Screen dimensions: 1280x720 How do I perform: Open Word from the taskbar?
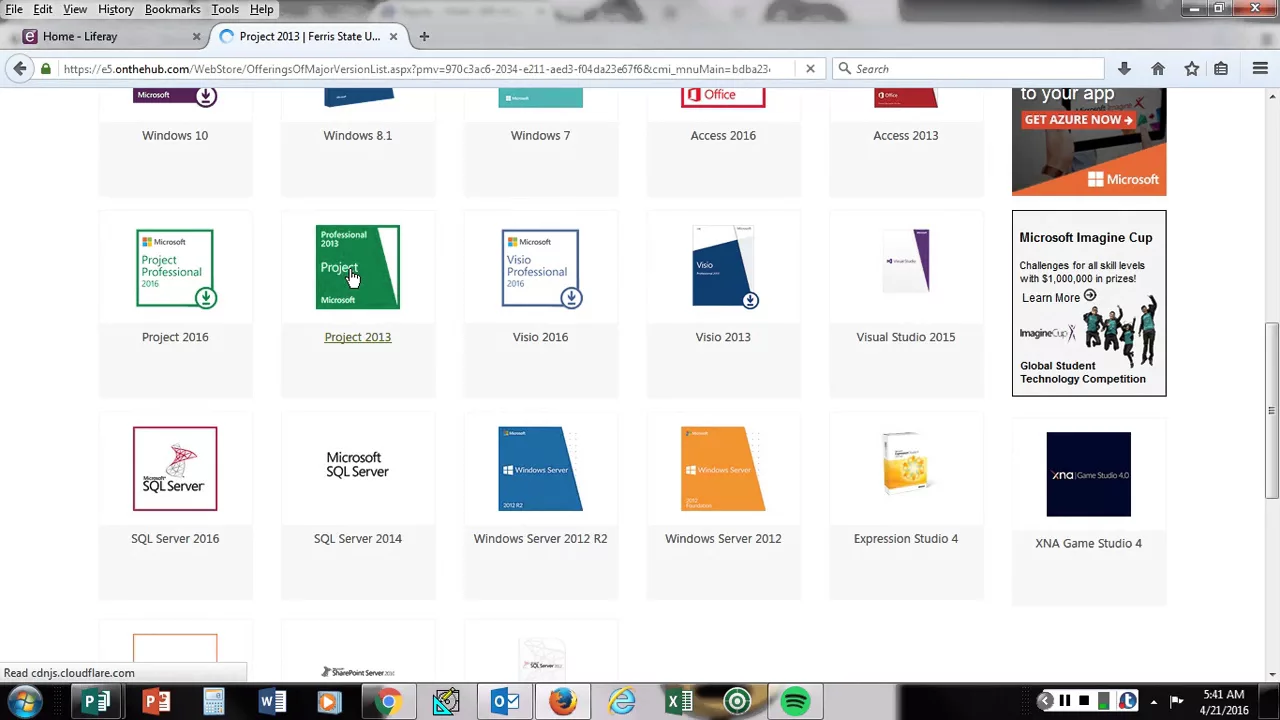(272, 702)
